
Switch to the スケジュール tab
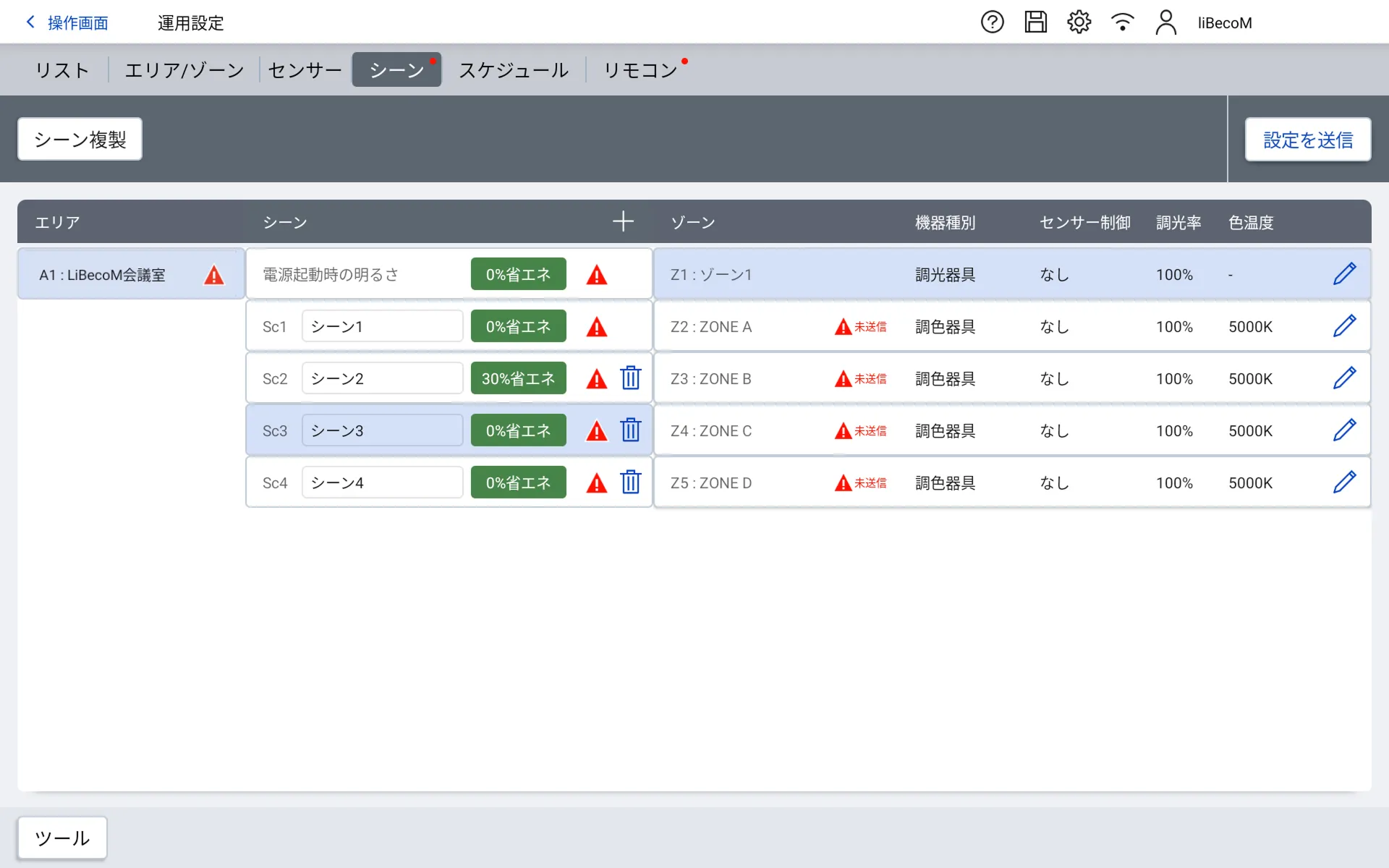514,70
